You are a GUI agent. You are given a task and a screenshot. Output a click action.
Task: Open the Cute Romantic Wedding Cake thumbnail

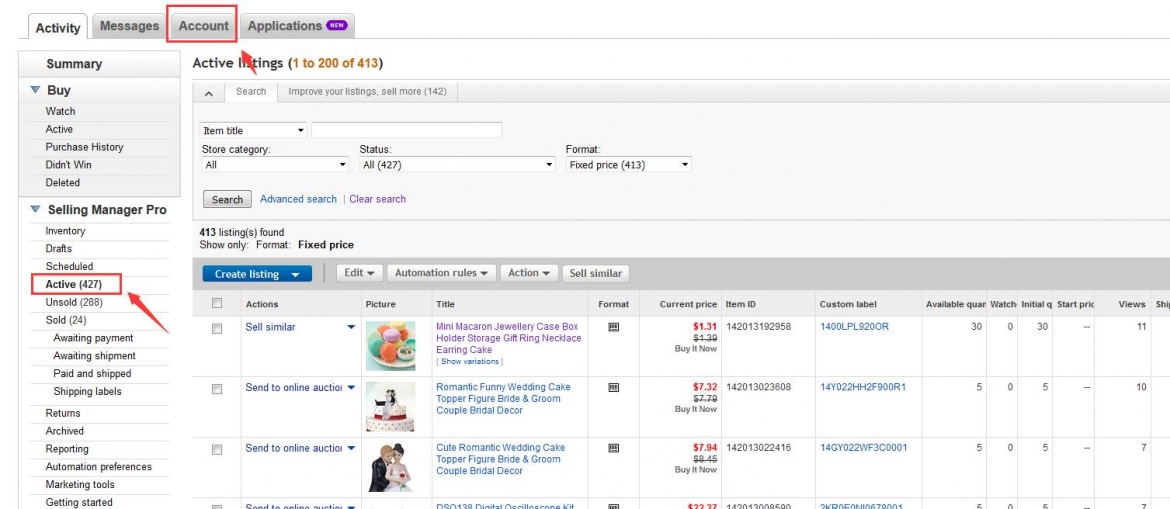pyautogui.click(x=390, y=467)
